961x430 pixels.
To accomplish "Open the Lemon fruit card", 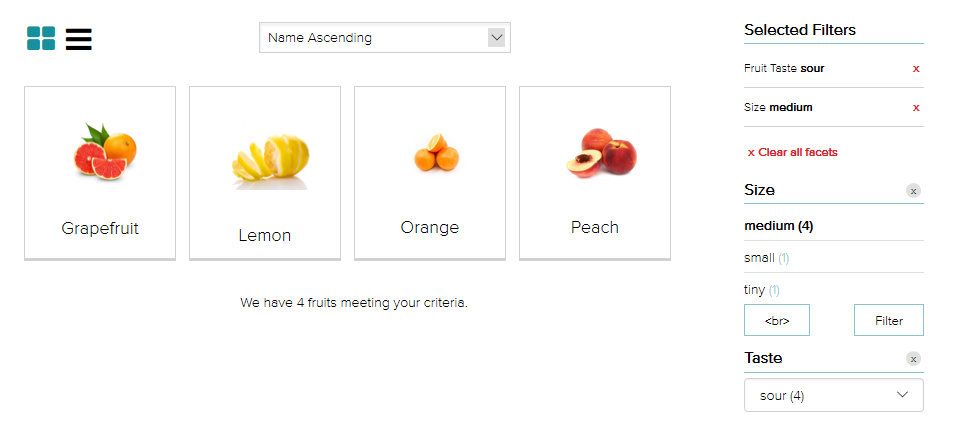I will [x=265, y=173].
